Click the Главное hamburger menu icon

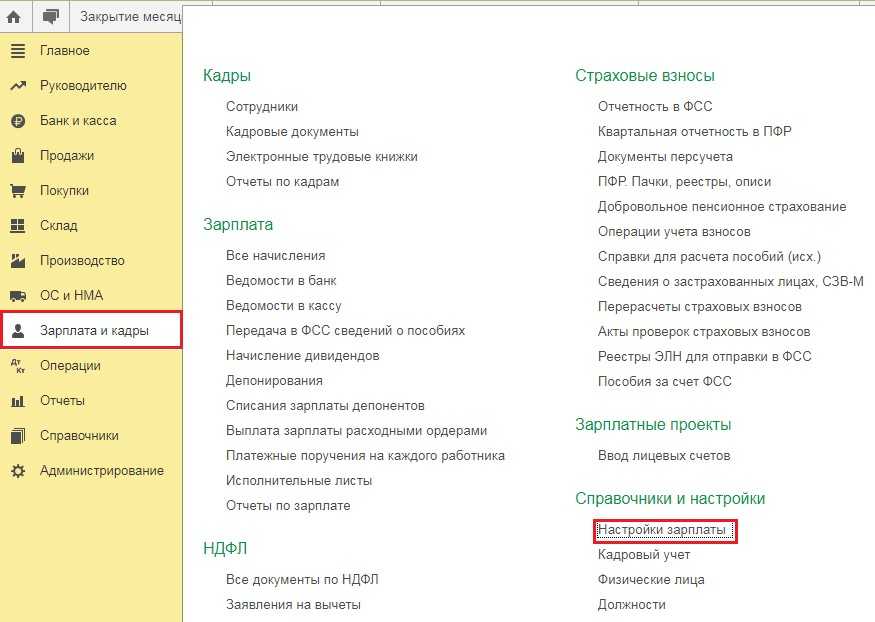[18, 51]
